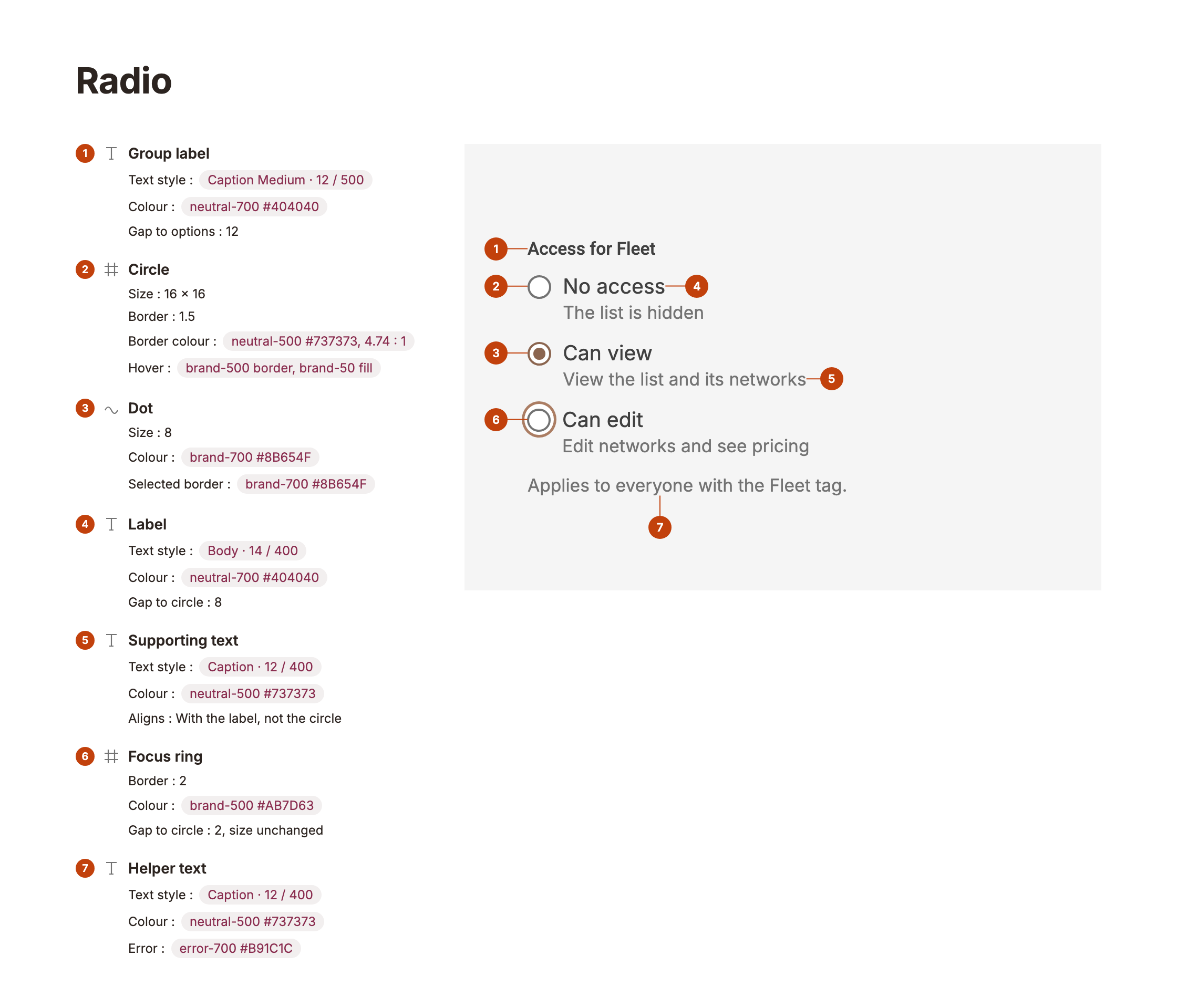1177x1008 pixels.
Task: Click the Supporting text neutral-500 #737373 chip
Action: 252,693
